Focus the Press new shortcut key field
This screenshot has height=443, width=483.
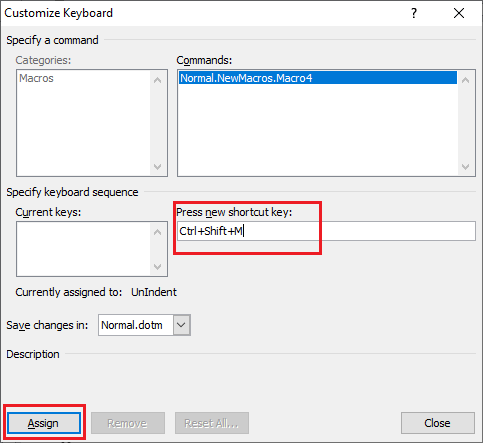tap(326, 231)
